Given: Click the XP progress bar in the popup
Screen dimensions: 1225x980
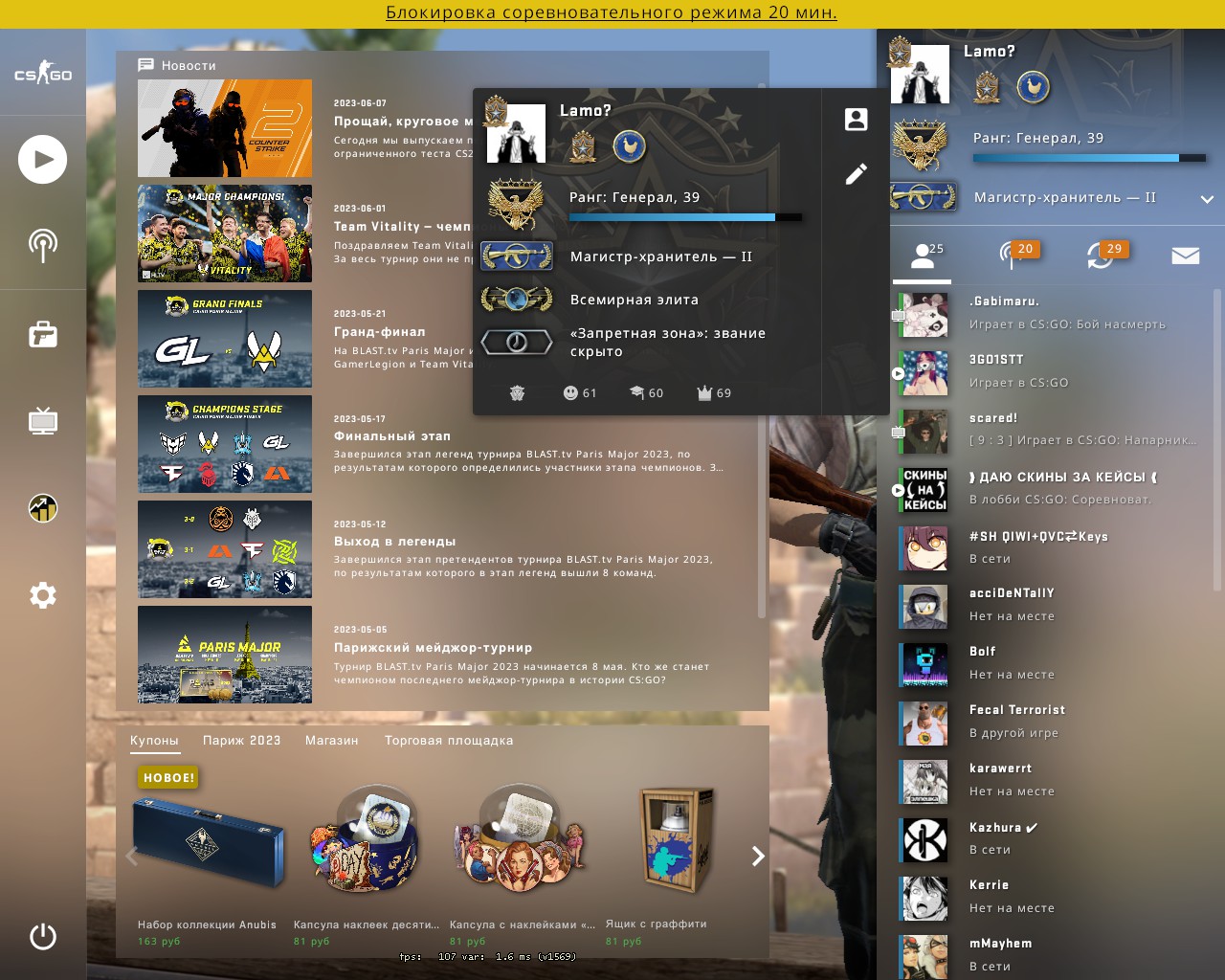Looking at the screenshot, I should 685,217.
